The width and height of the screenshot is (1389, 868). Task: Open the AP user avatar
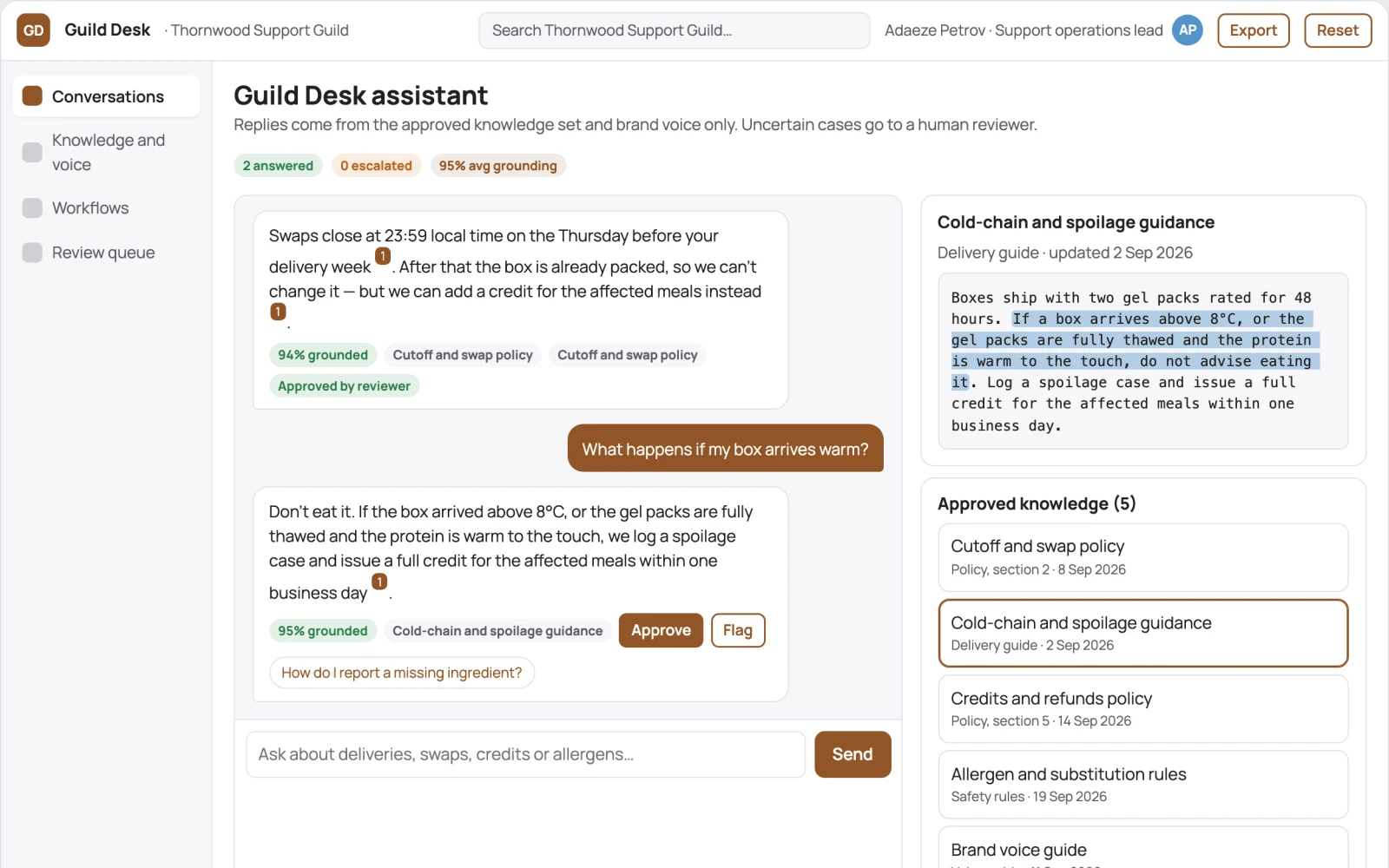point(1188,30)
